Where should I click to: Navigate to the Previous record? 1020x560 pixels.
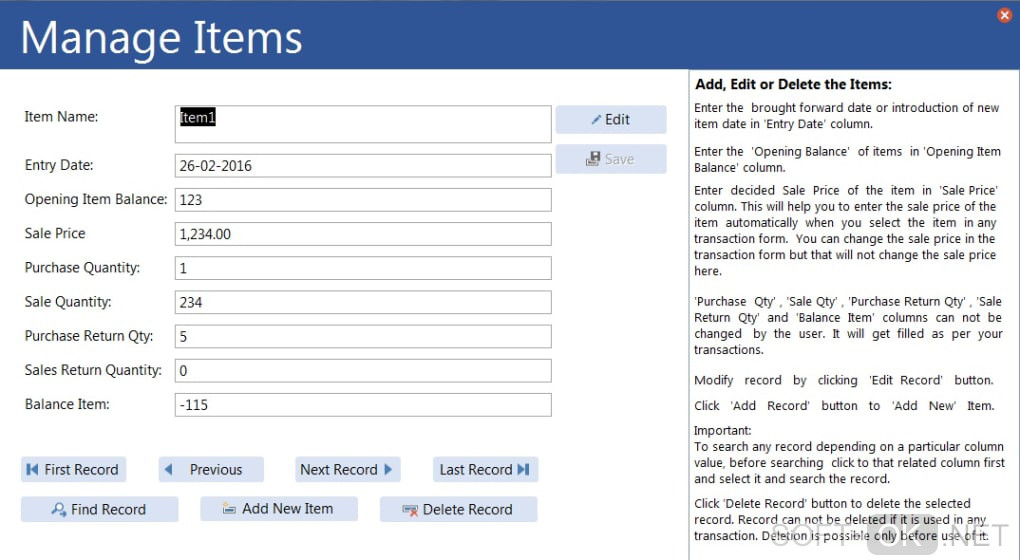click(x=211, y=470)
